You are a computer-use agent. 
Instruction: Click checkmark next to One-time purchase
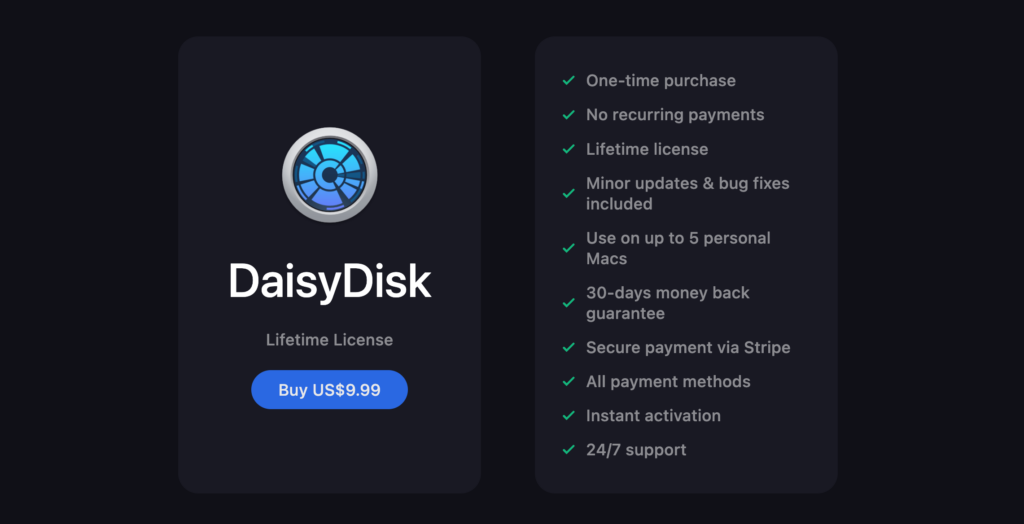pos(569,80)
